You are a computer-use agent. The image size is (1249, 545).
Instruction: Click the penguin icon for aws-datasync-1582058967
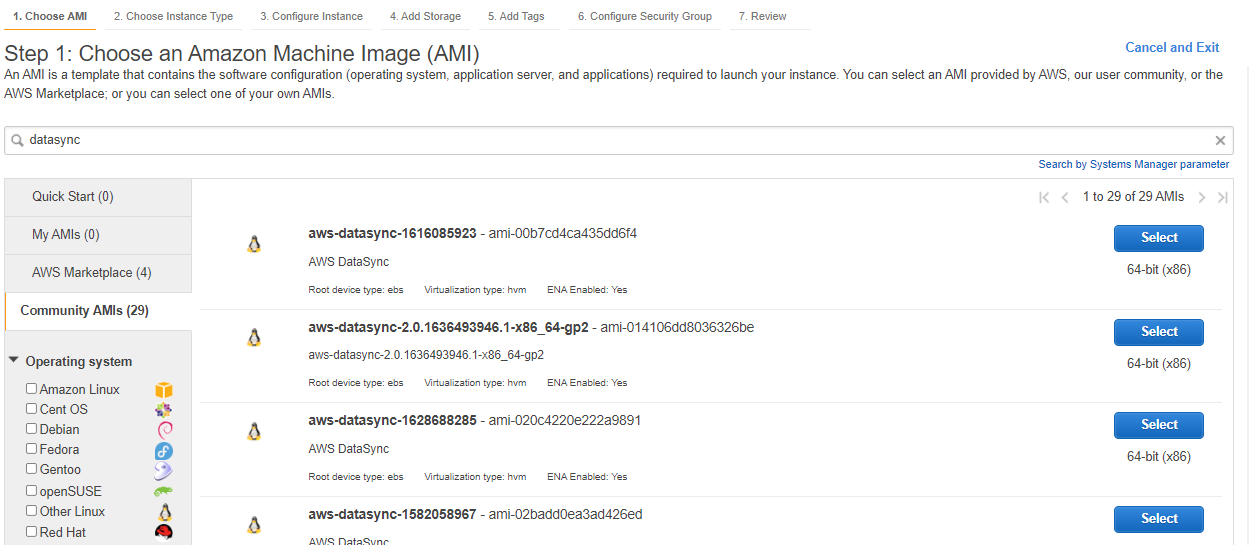pos(254,525)
